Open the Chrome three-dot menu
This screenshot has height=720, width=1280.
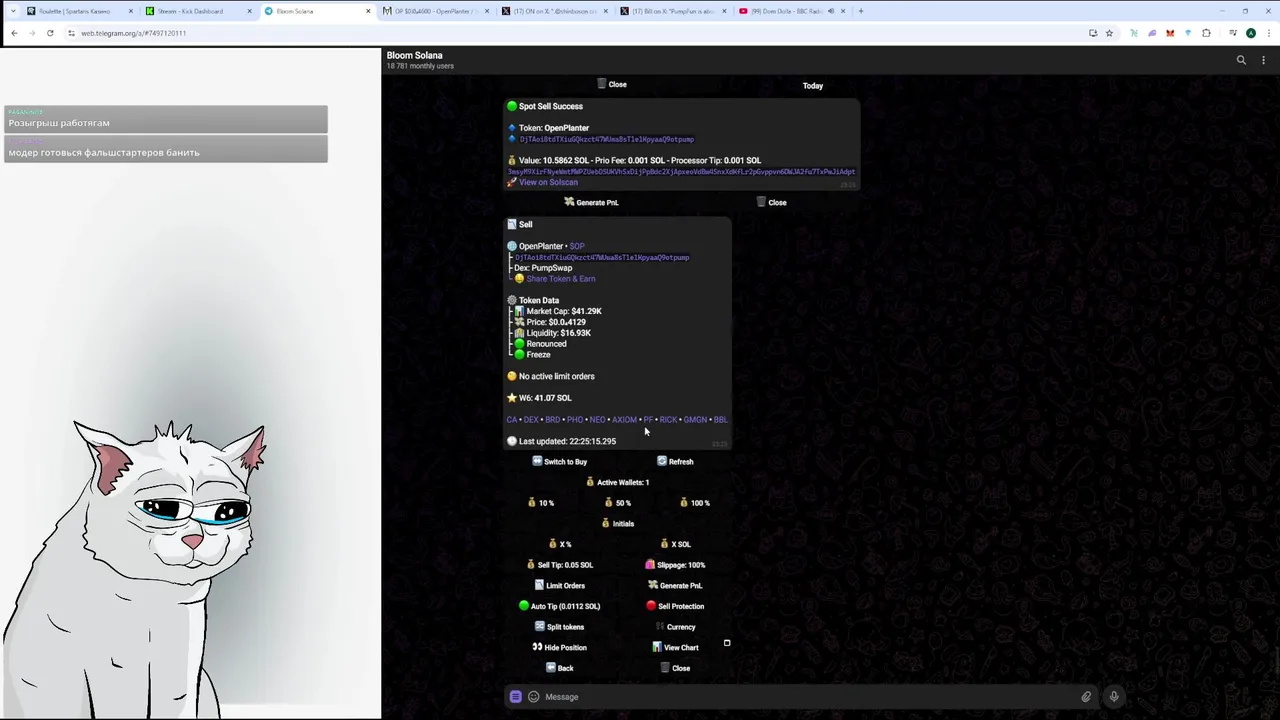(x=1267, y=33)
